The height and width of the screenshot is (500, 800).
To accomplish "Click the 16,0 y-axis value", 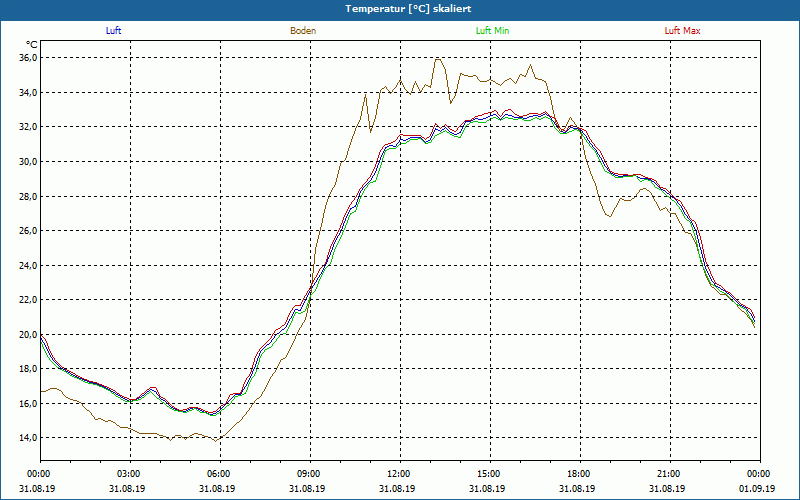I will 28,404.
